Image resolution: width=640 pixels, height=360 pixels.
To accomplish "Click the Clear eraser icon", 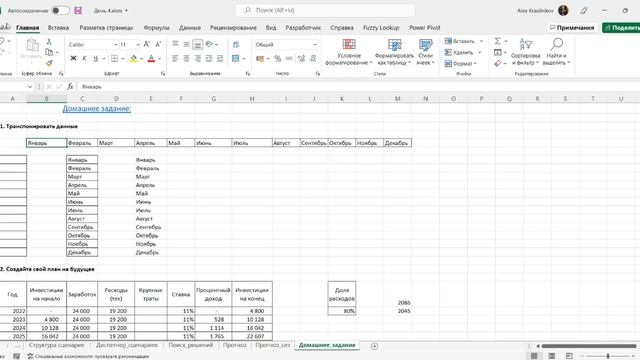I will tap(498, 63).
